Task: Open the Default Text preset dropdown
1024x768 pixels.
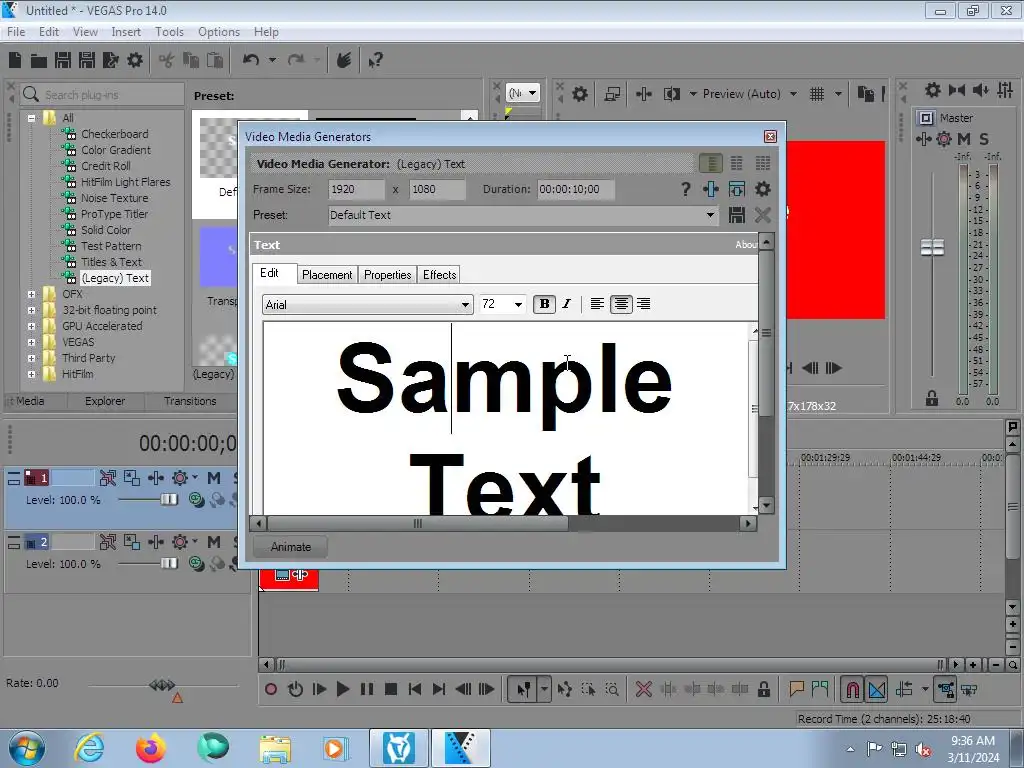Action: pos(710,215)
